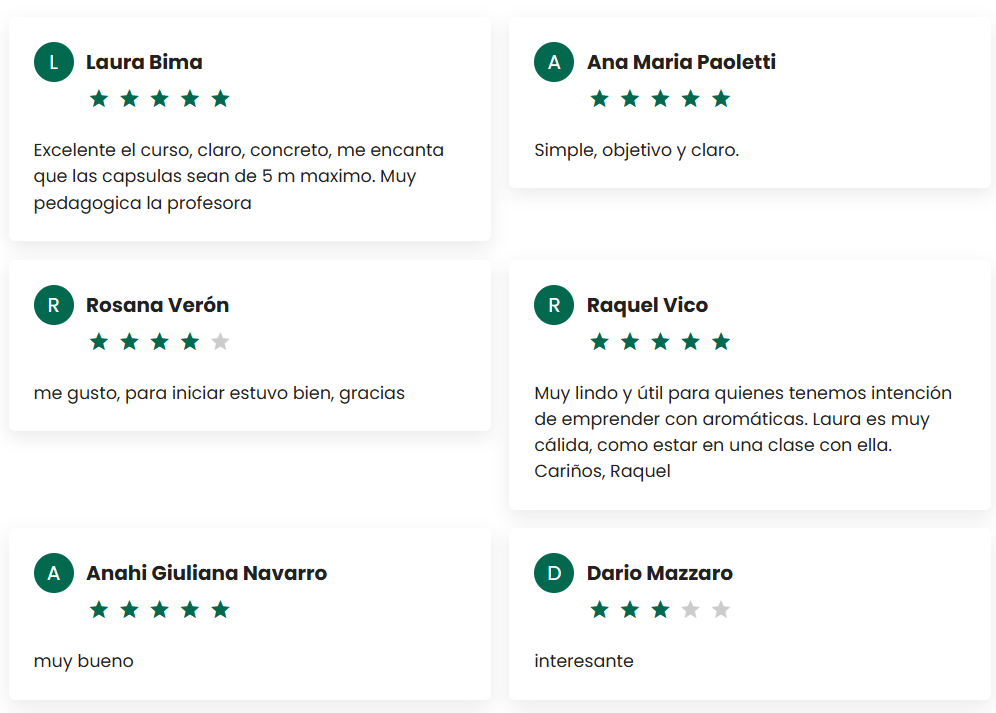Click Dario Mazzaro's D avatar icon
The width and height of the screenshot is (996, 713).
(554, 573)
